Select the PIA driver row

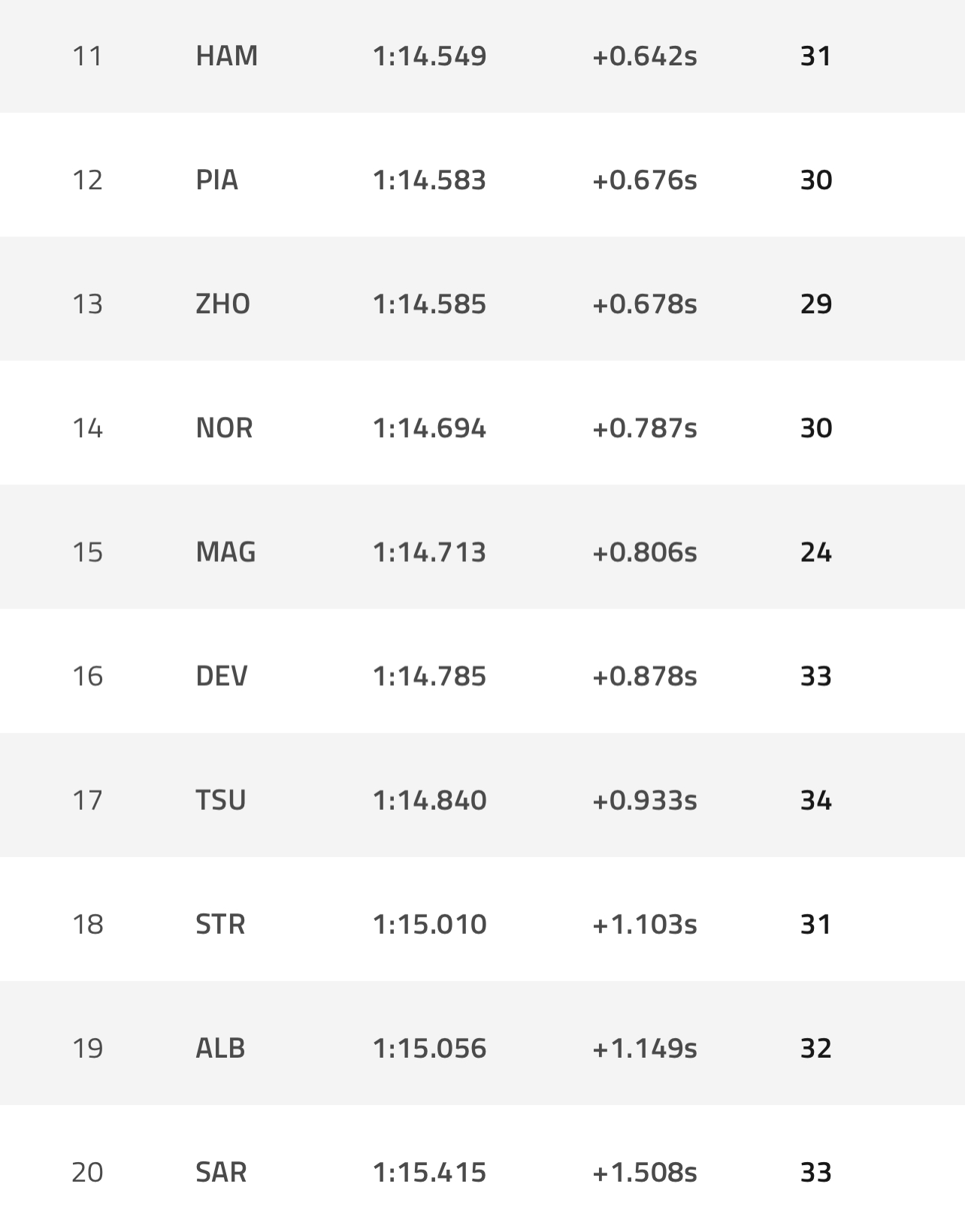point(216,180)
